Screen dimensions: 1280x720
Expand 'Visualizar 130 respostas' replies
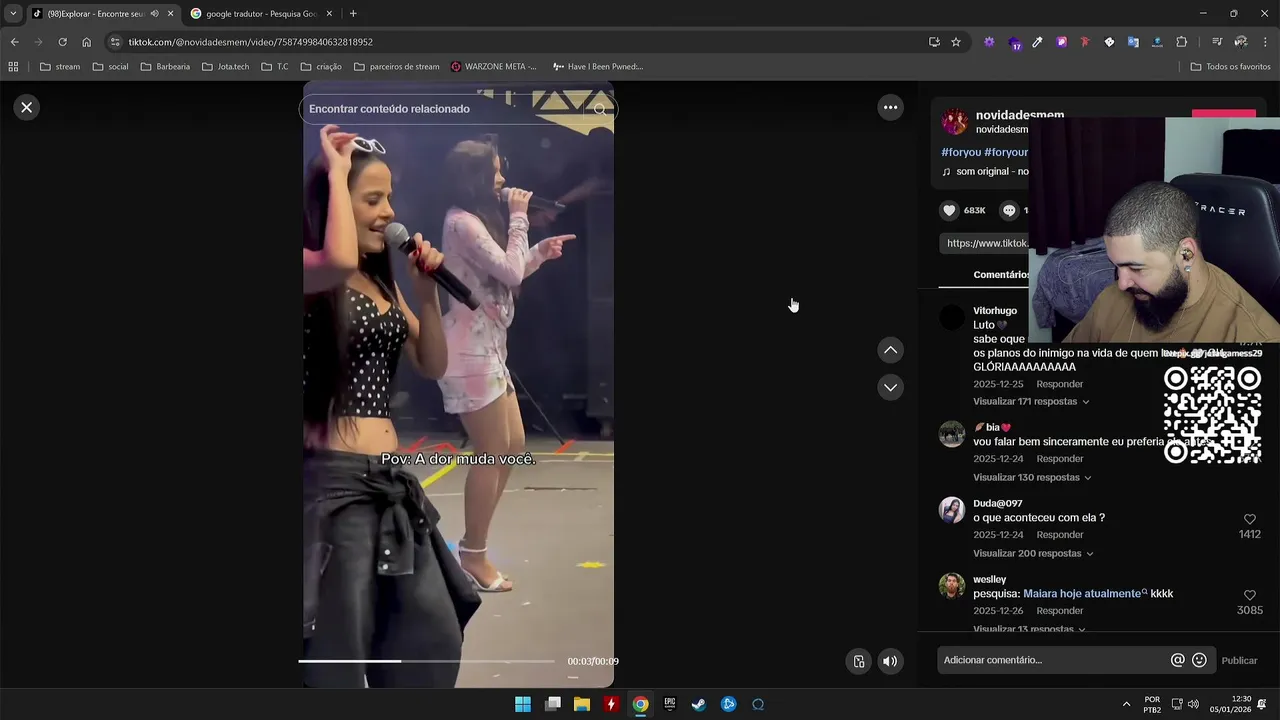point(1032,477)
